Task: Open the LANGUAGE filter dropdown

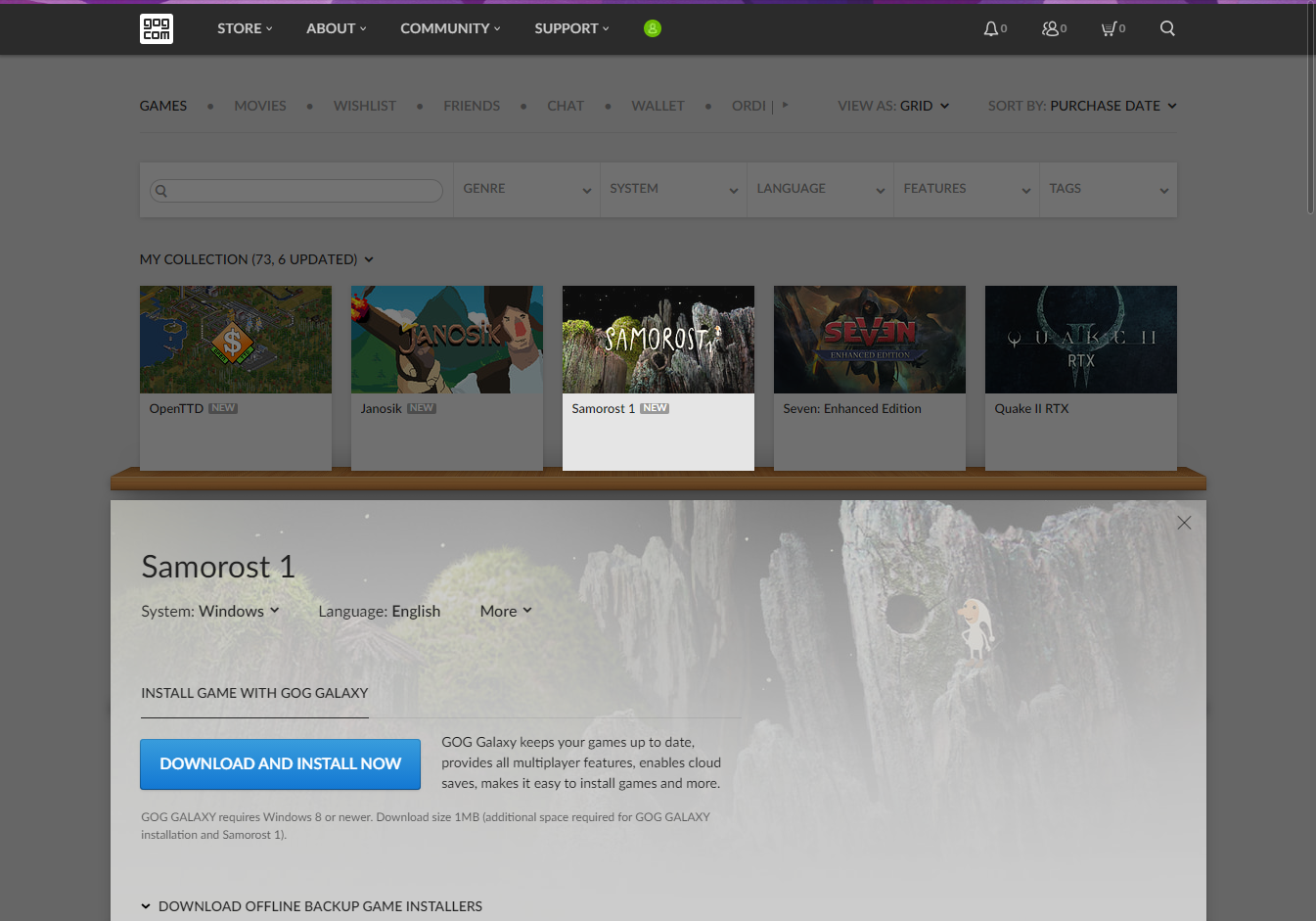Action: (820, 189)
